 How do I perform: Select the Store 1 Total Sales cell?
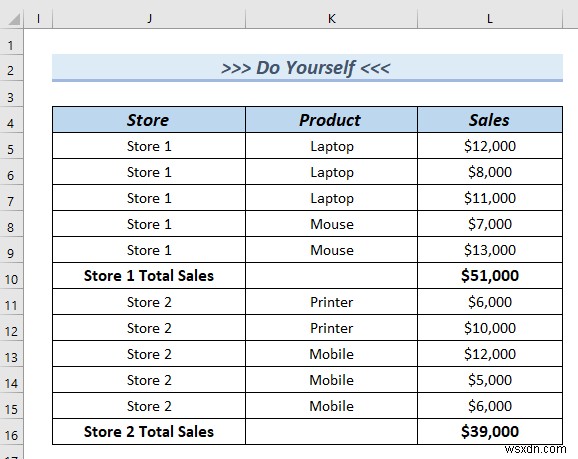click(x=149, y=276)
